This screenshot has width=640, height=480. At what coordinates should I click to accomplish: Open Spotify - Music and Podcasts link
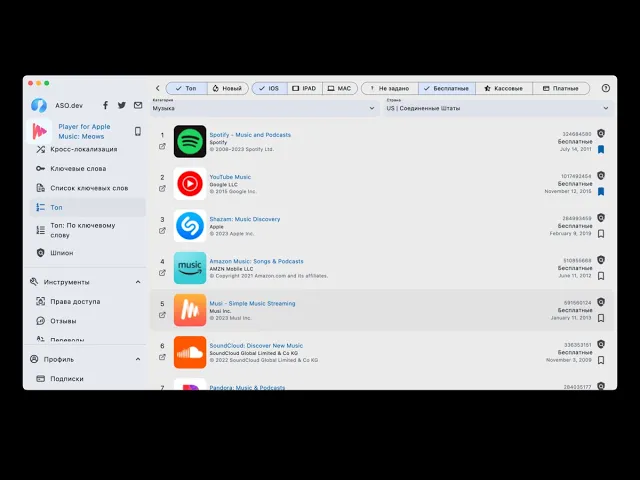tap(250, 135)
